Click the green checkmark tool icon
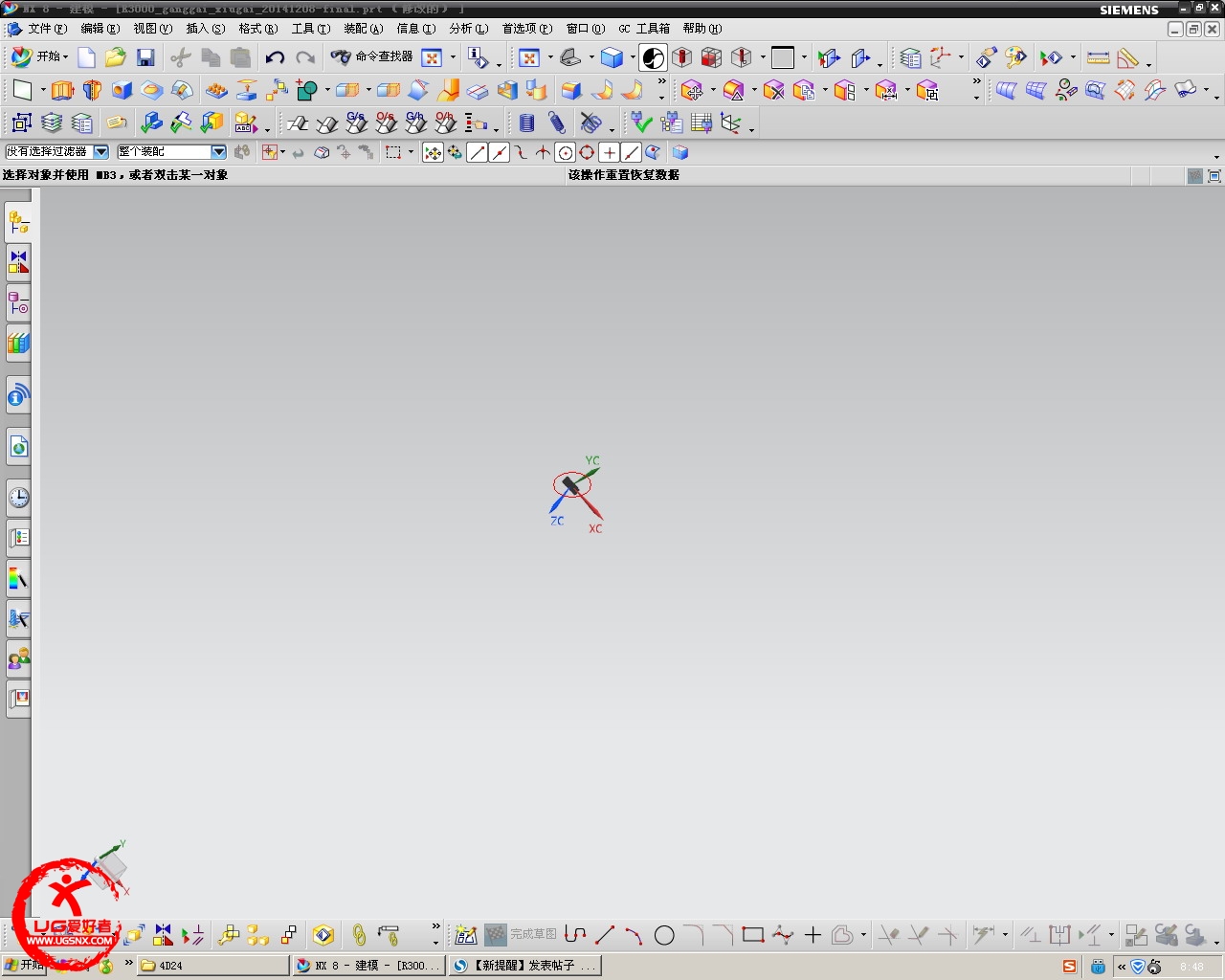1225x980 pixels. click(642, 122)
